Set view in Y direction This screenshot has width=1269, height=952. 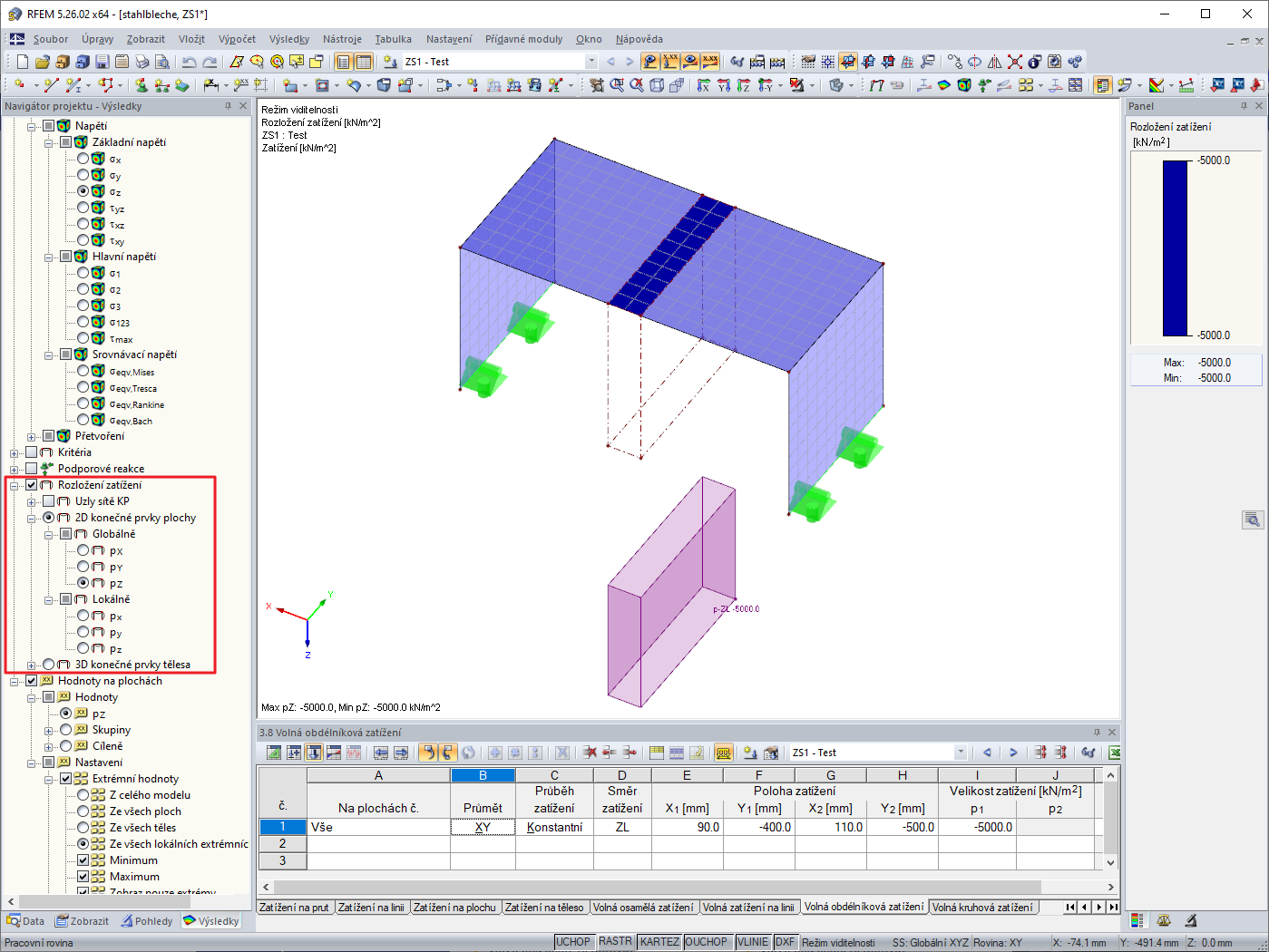(x=723, y=85)
